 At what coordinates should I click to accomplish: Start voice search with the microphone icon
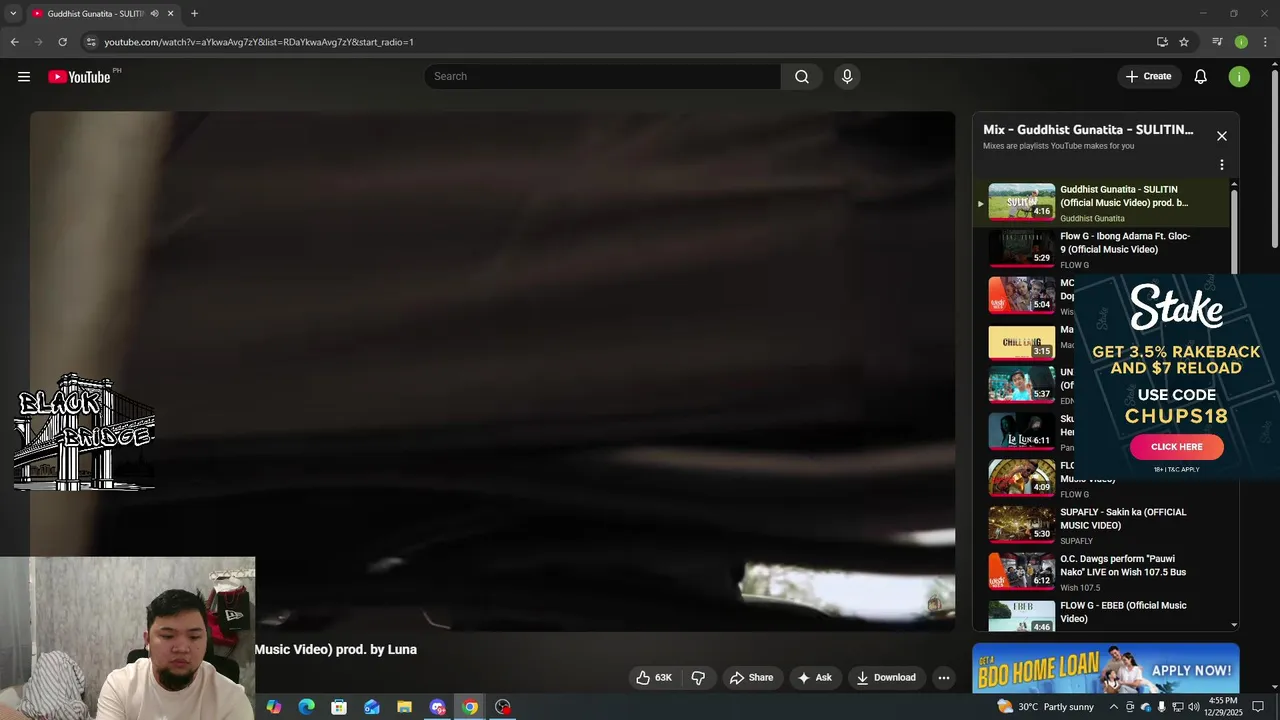(x=847, y=77)
